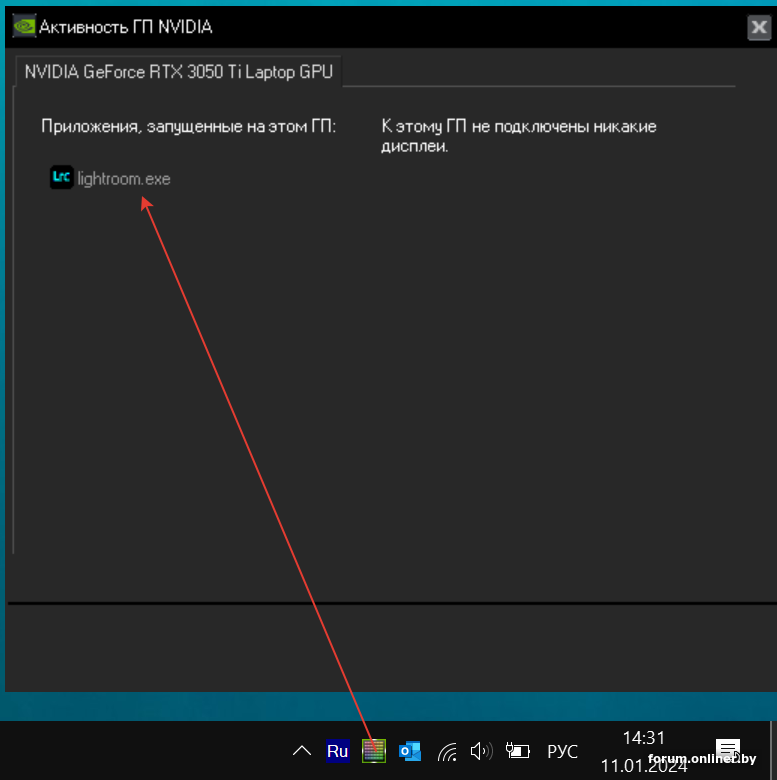Click the 'Приложения, запущенные на этом ГП:' label
The image size is (777, 780).
tap(189, 126)
